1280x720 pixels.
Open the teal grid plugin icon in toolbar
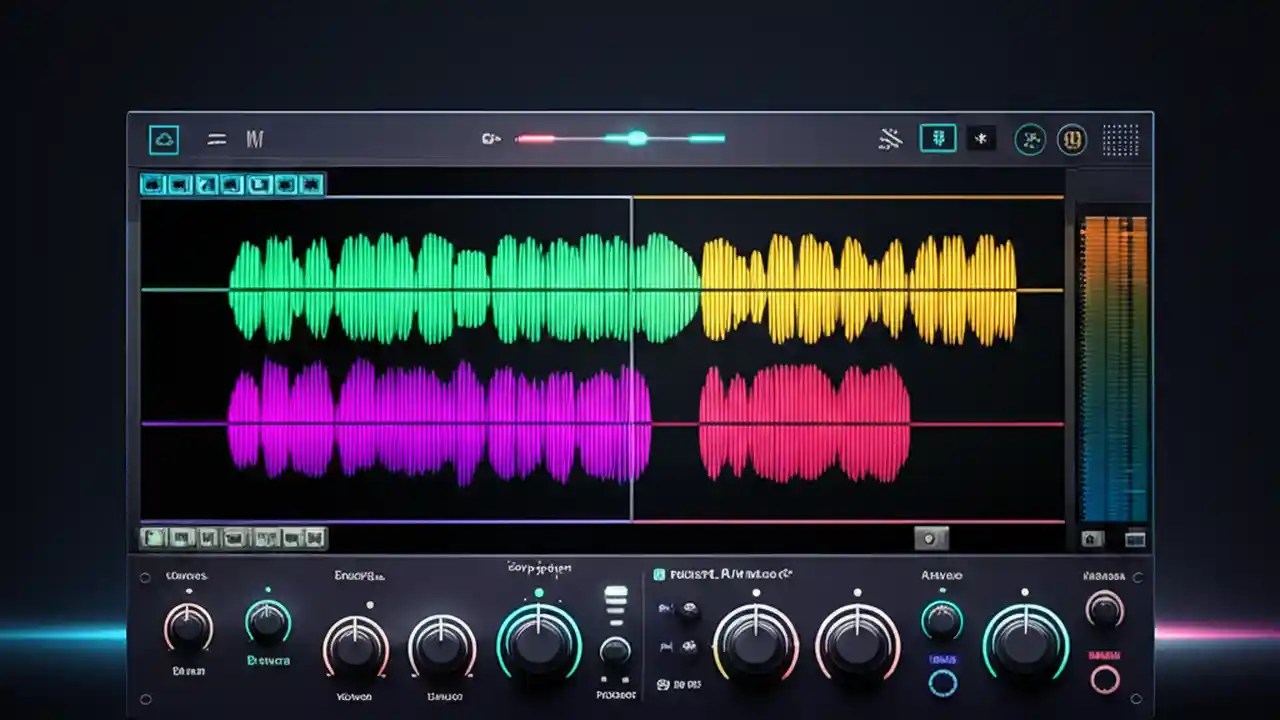point(937,138)
